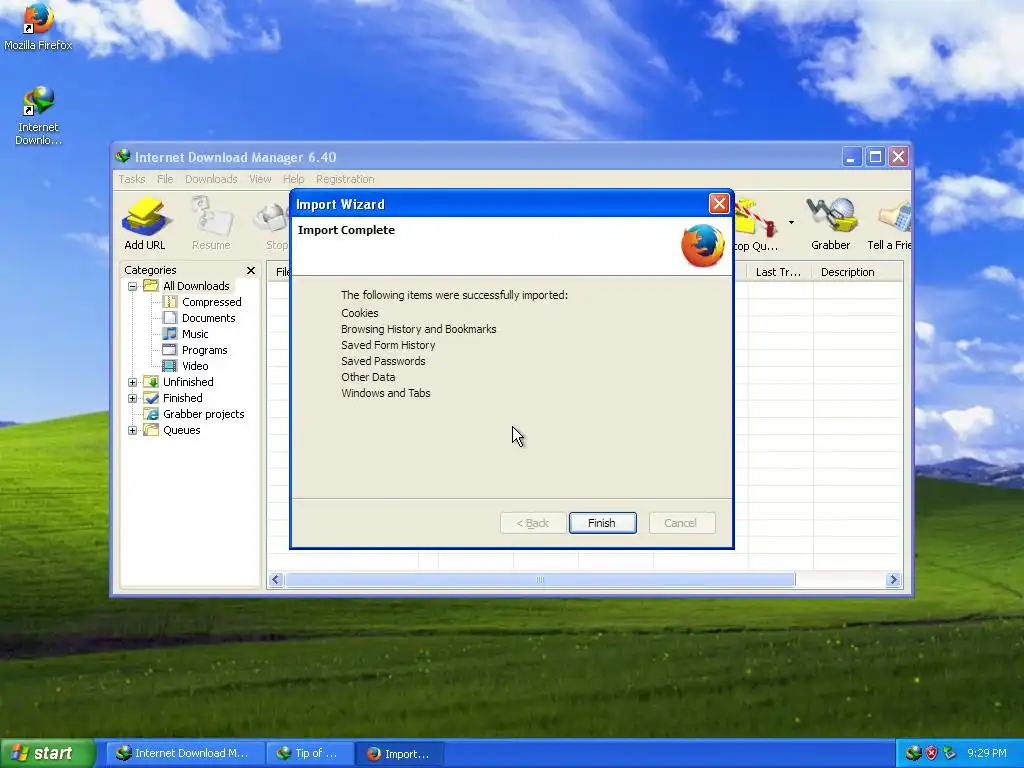Minimize the Internet Download Manager window

[851, 157]
